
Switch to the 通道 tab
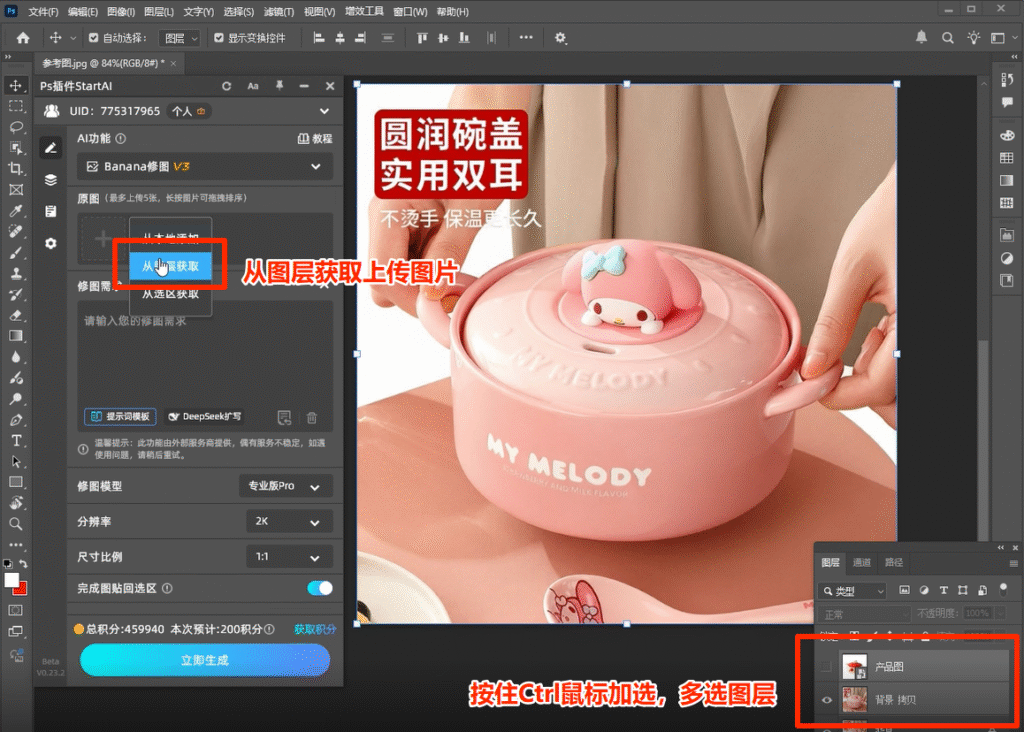tap(861, 563)
